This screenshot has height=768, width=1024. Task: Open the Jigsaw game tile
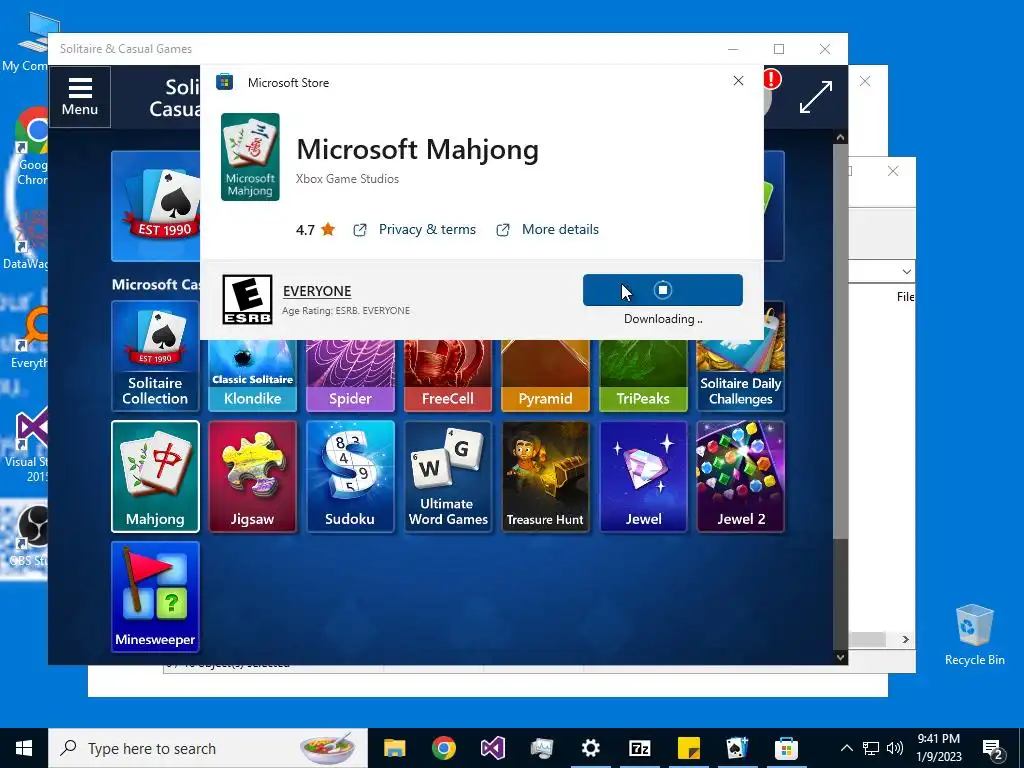click(253, 476)
